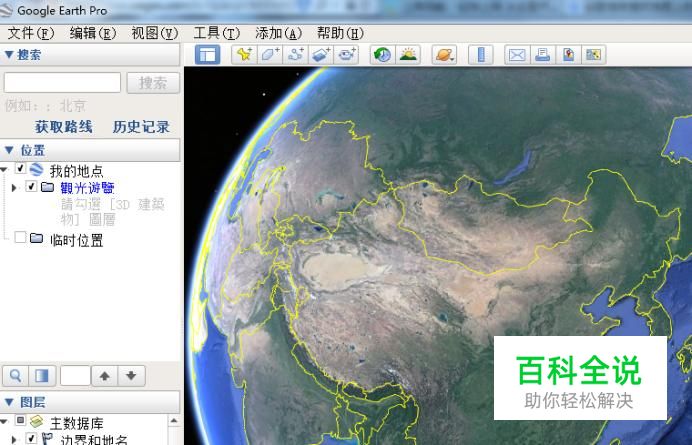Collapse the 图层 panel

(x=9, y=402)
